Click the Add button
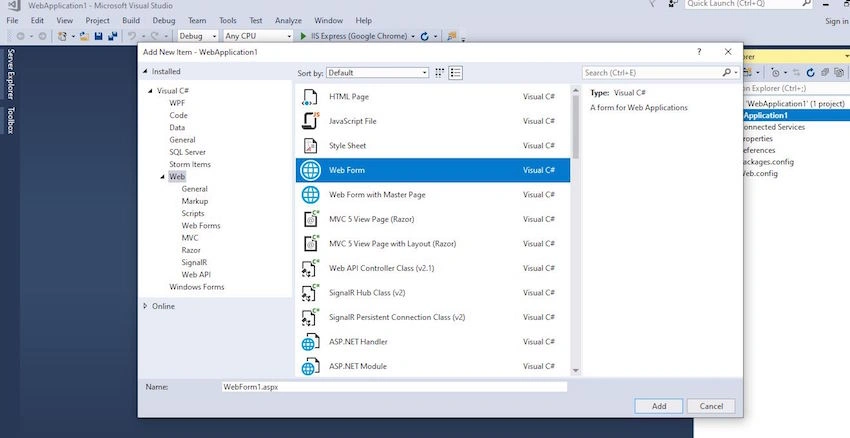Screen dimensions: 850x438 point(659,406)
